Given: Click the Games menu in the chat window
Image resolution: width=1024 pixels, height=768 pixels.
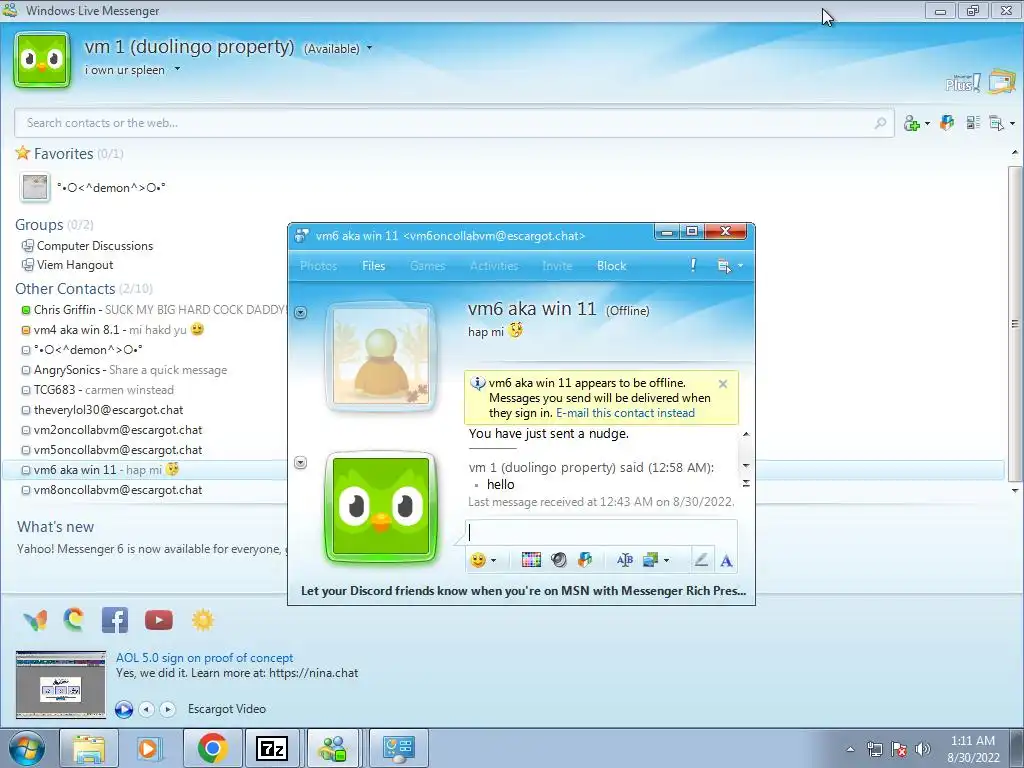Looking at the screenshot, I should click(x=428, y=266).
